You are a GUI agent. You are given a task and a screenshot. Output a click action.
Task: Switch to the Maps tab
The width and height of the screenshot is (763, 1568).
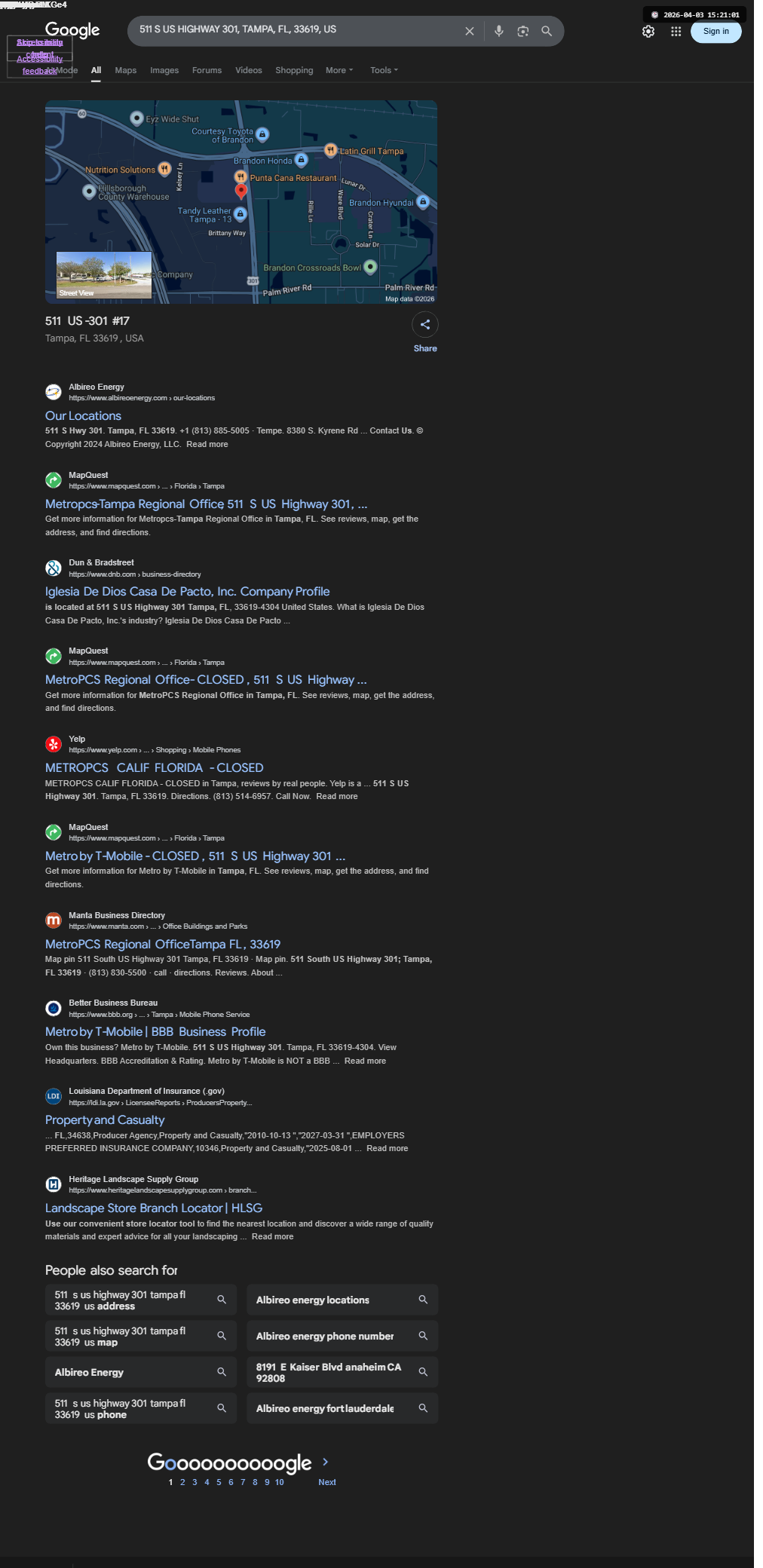(126, 70)
